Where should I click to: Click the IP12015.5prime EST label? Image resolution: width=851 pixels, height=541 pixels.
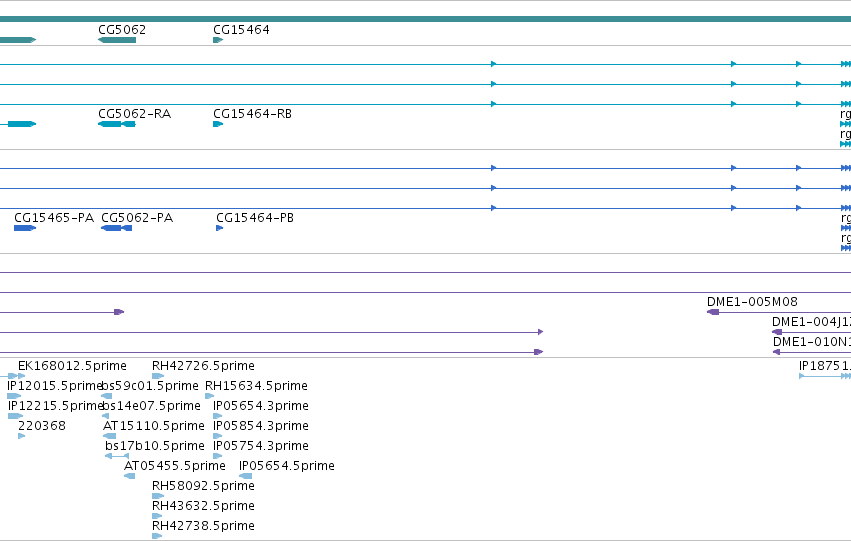click(x=54, y=386)
